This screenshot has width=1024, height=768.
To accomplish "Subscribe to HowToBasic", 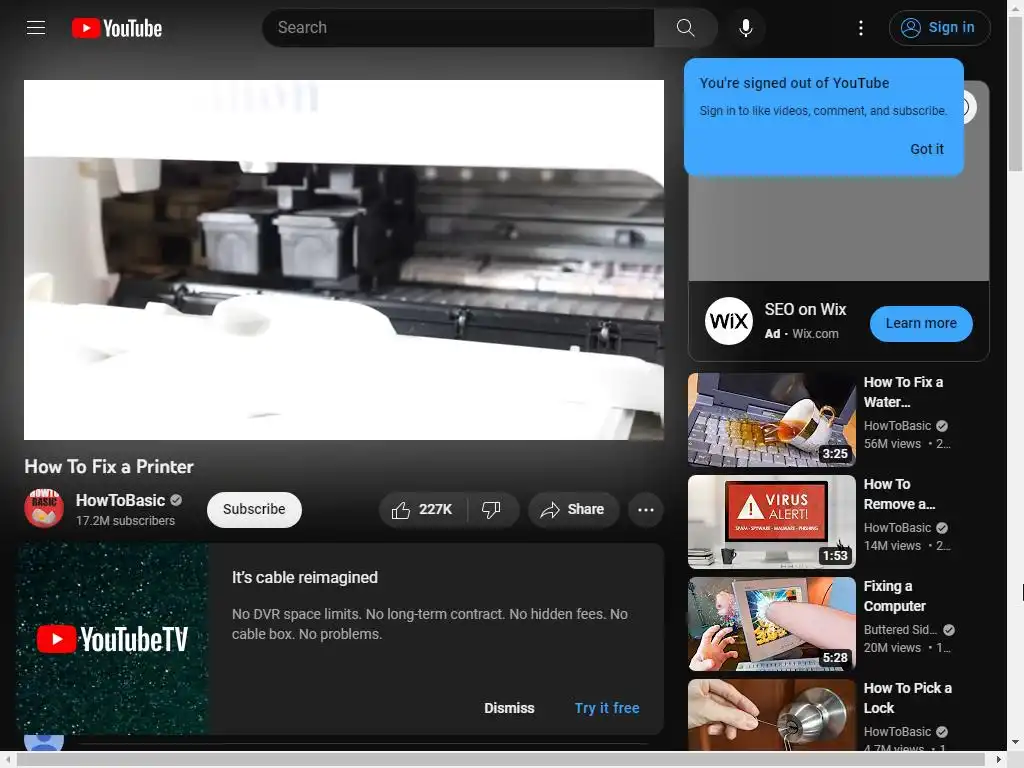I will coord(254,509).
